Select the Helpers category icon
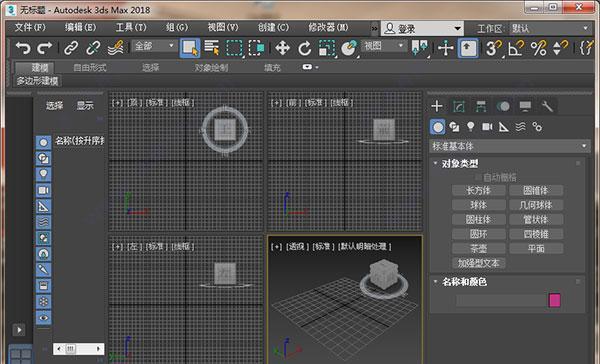Image resolution: width=600 pixels, height=364 pixels. click(x=504, y=127)
